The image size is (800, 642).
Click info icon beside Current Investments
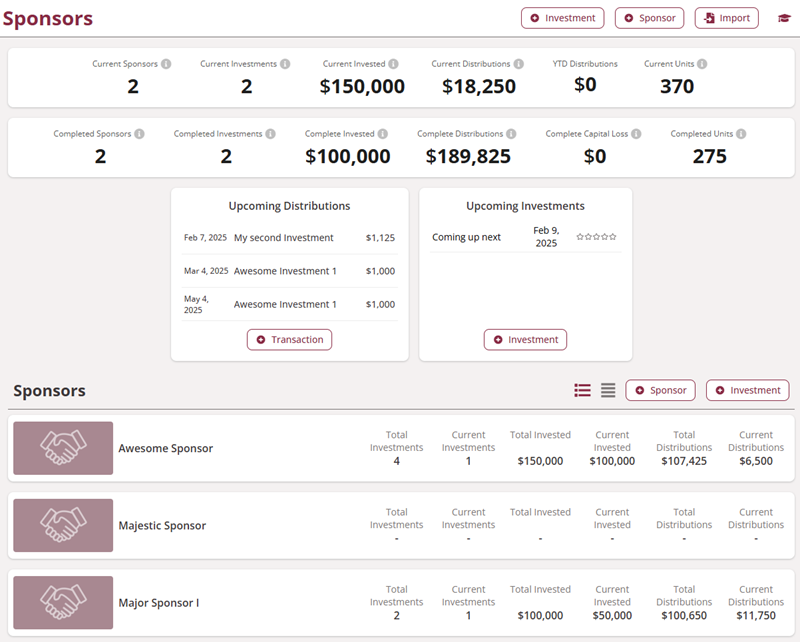[x=285, y=64]
